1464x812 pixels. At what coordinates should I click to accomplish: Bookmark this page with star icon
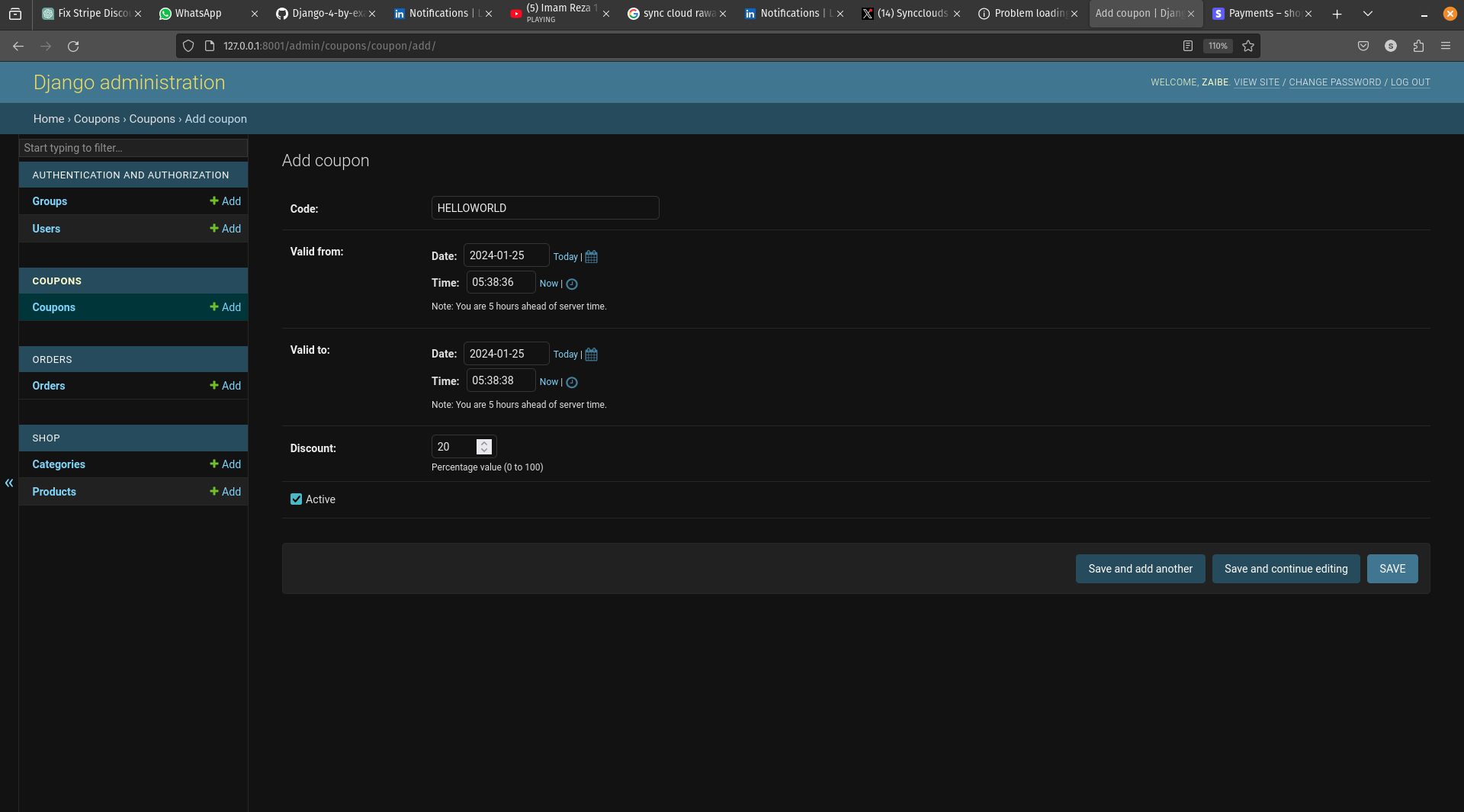[x=1248, y=46]
